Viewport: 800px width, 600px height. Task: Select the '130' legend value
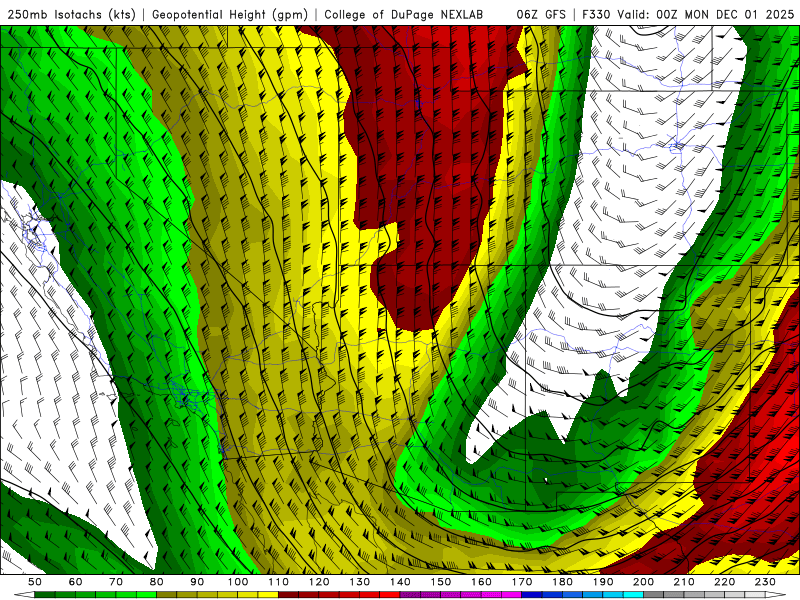tap(360, 582)
